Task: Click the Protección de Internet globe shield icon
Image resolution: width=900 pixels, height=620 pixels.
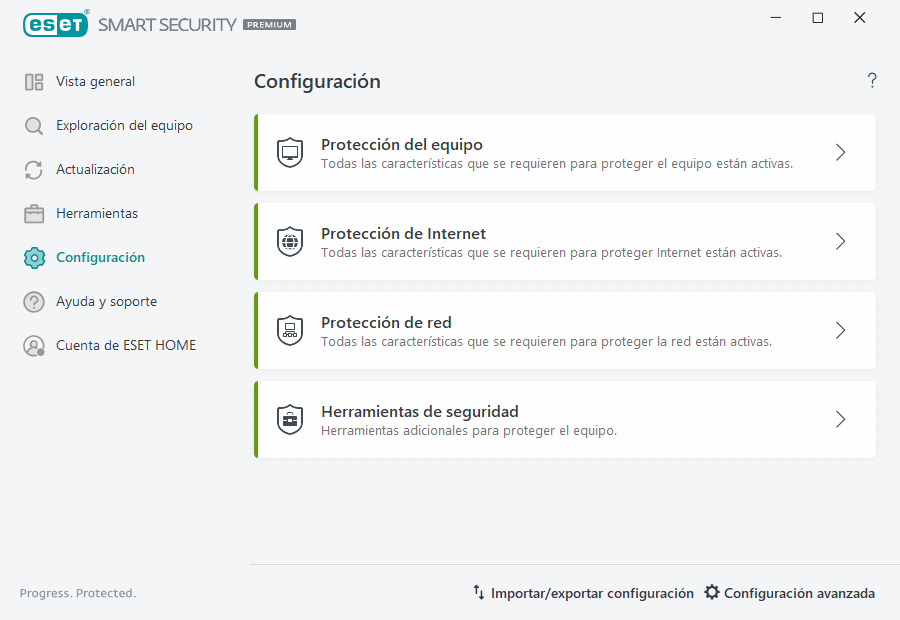Action: pos(290,241)
